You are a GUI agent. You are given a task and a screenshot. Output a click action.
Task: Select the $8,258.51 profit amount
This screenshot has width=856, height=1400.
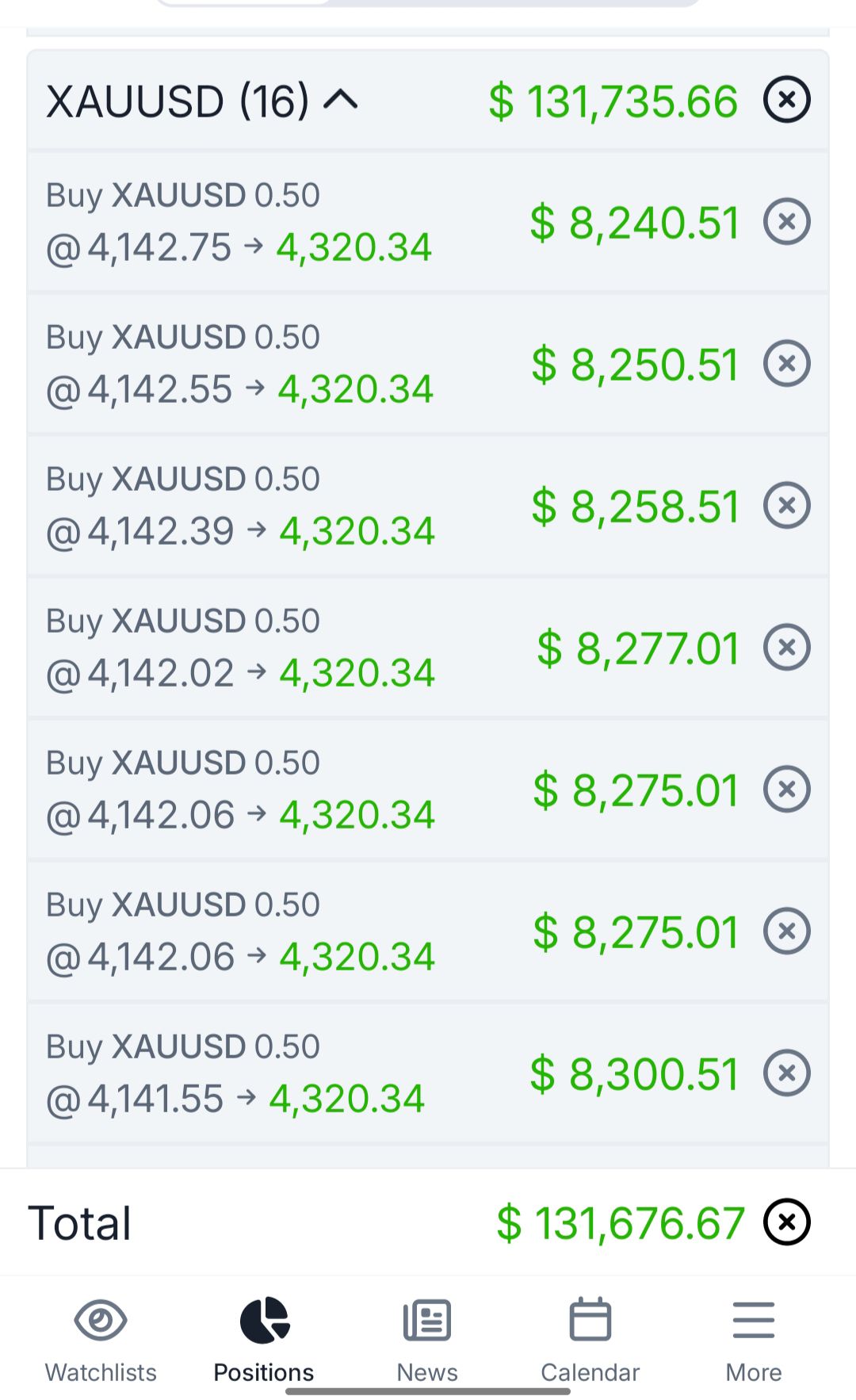(x=635, y=507)
